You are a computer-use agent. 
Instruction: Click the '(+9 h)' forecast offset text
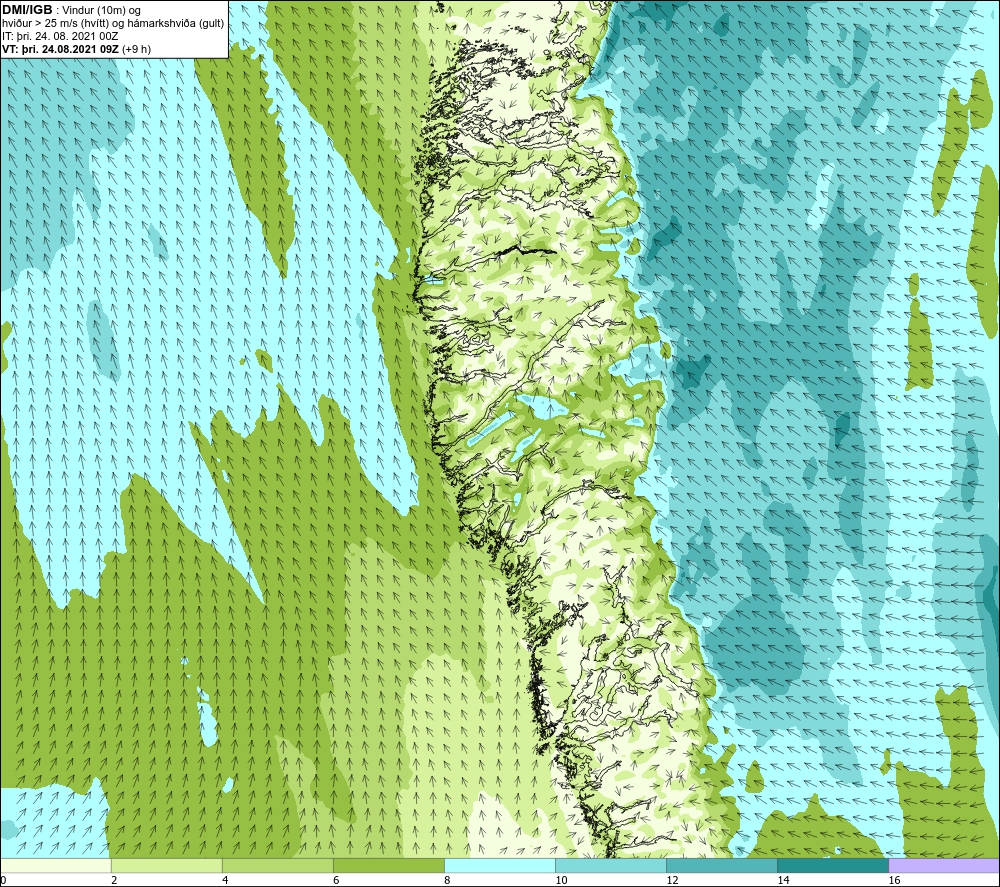[x=136, y=49]
